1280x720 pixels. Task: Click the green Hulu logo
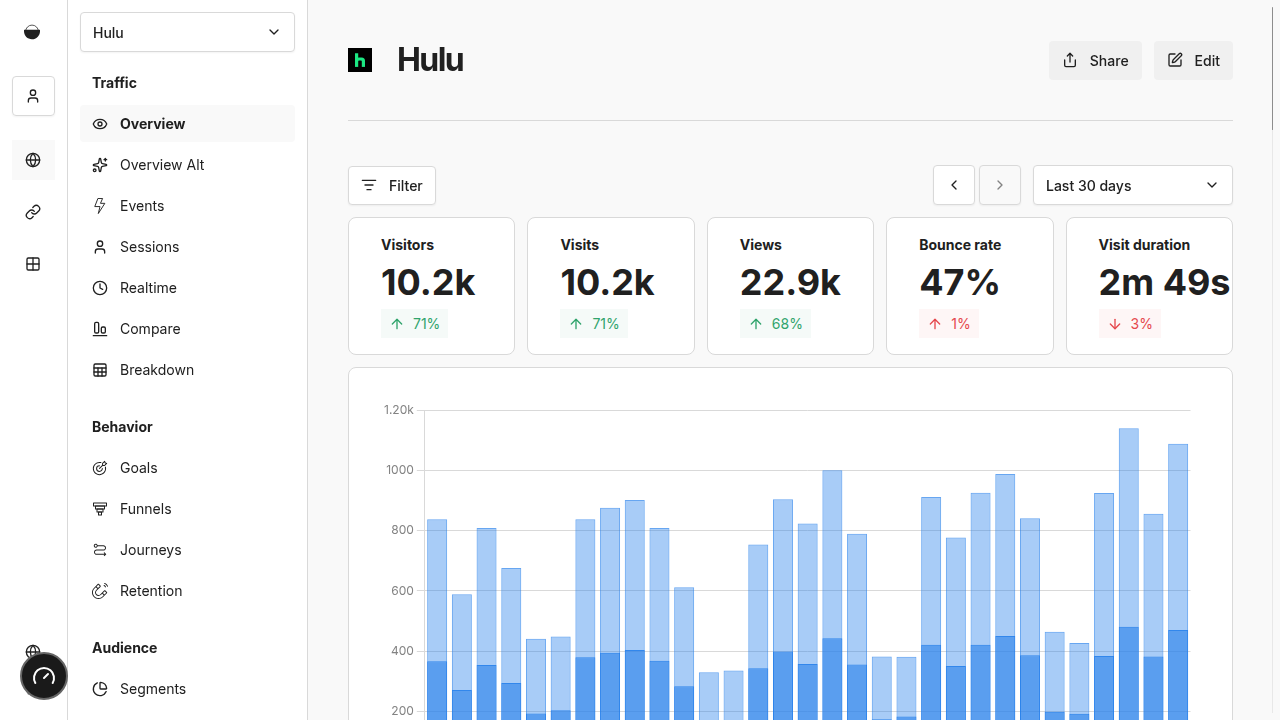coord(360,60)
